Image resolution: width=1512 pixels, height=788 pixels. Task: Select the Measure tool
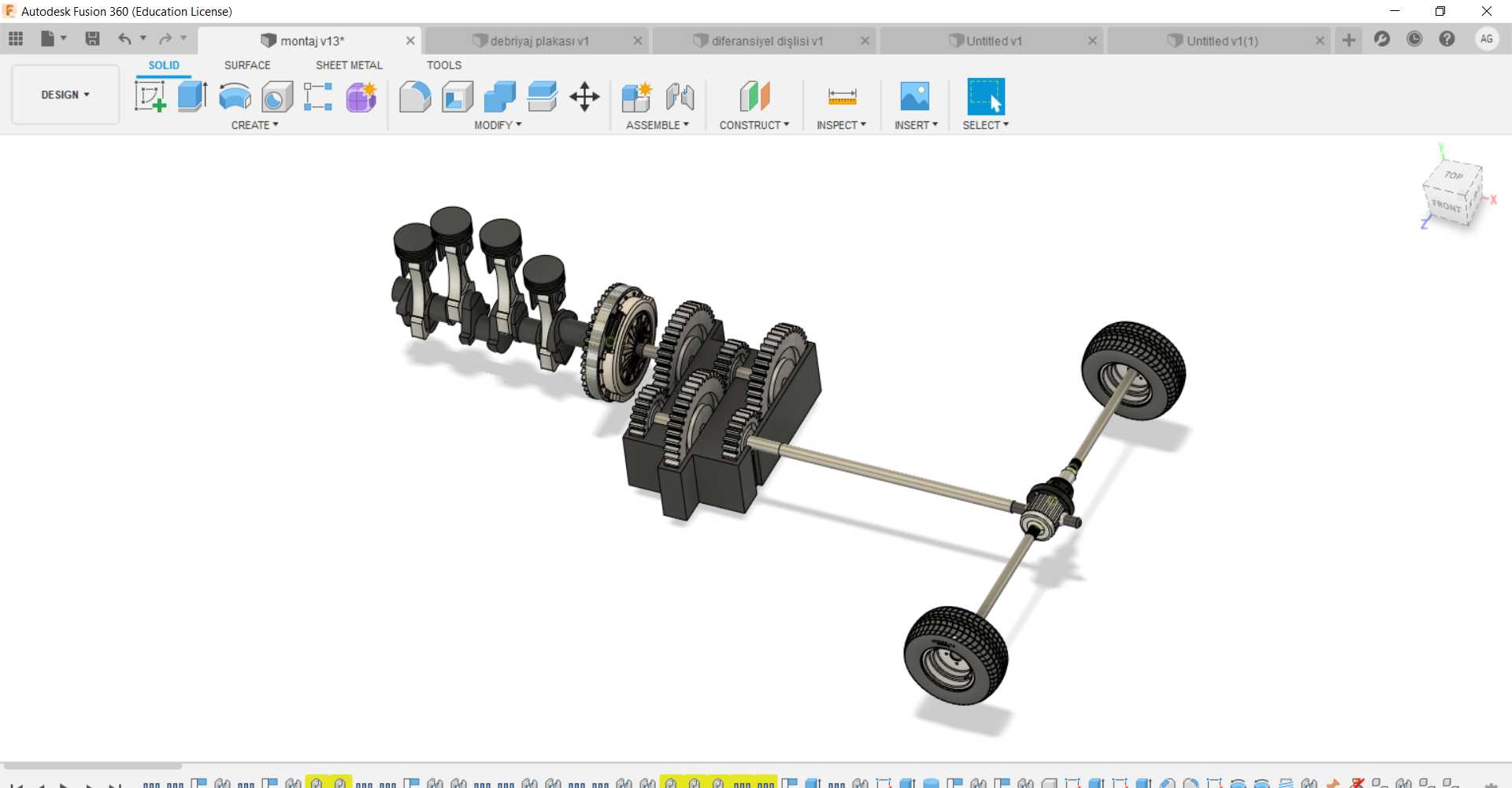842,97
